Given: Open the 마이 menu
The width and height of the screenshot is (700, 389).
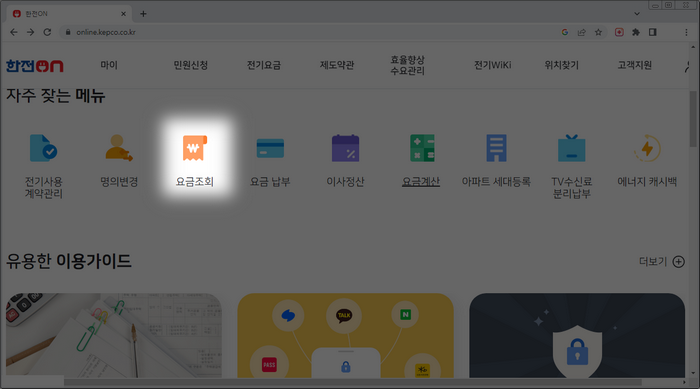Looking at the screenshot, I should [x=109, y=65].
